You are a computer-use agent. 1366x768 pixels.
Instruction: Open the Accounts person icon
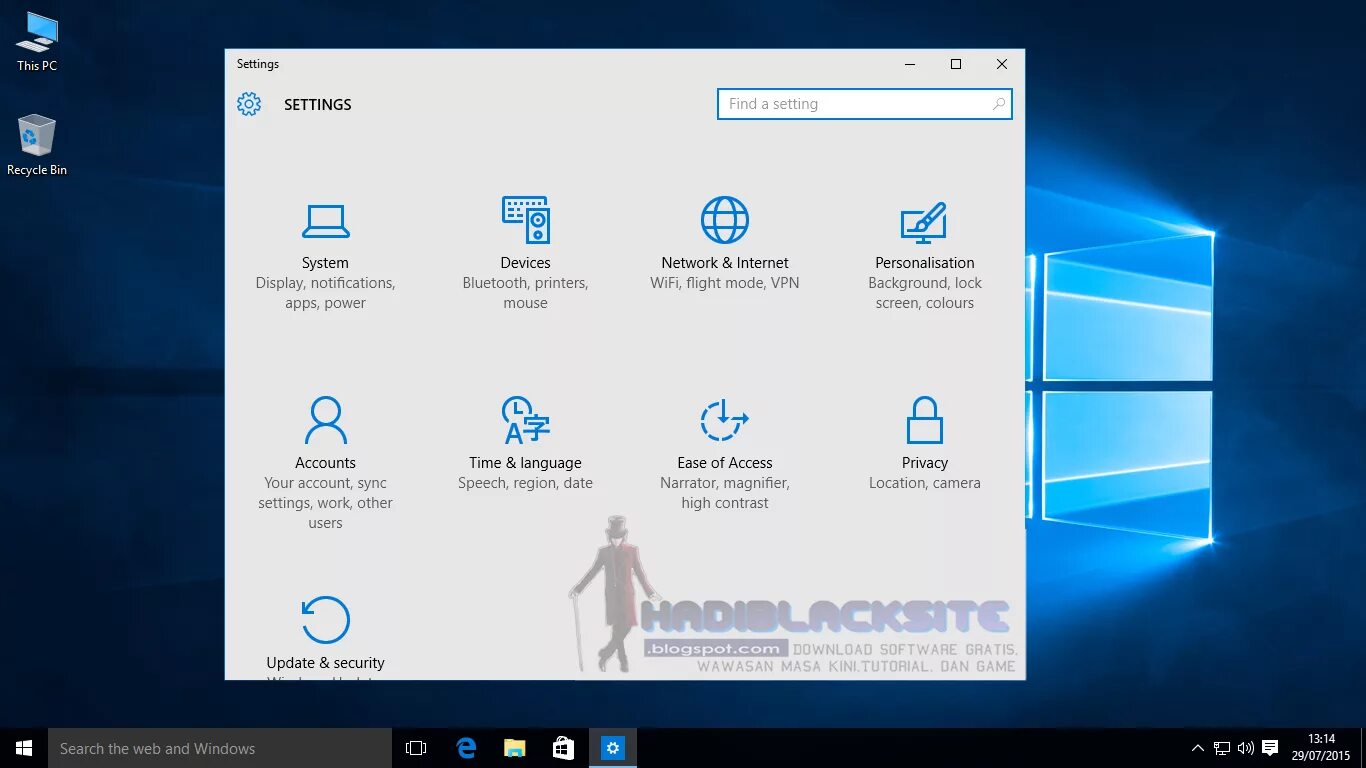325,420
